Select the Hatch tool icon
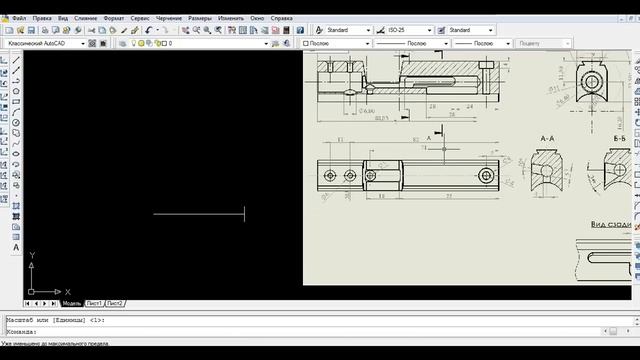The height and width of the screenshot is (360, 640). [16, 206]
